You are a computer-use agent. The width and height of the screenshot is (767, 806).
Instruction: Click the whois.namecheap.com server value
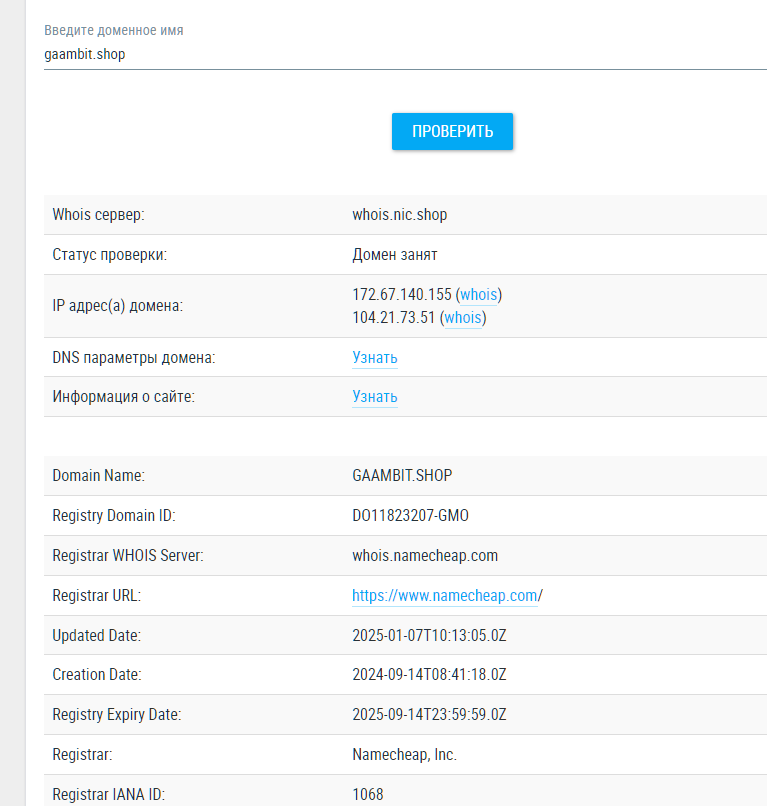(x=425, y=555)
